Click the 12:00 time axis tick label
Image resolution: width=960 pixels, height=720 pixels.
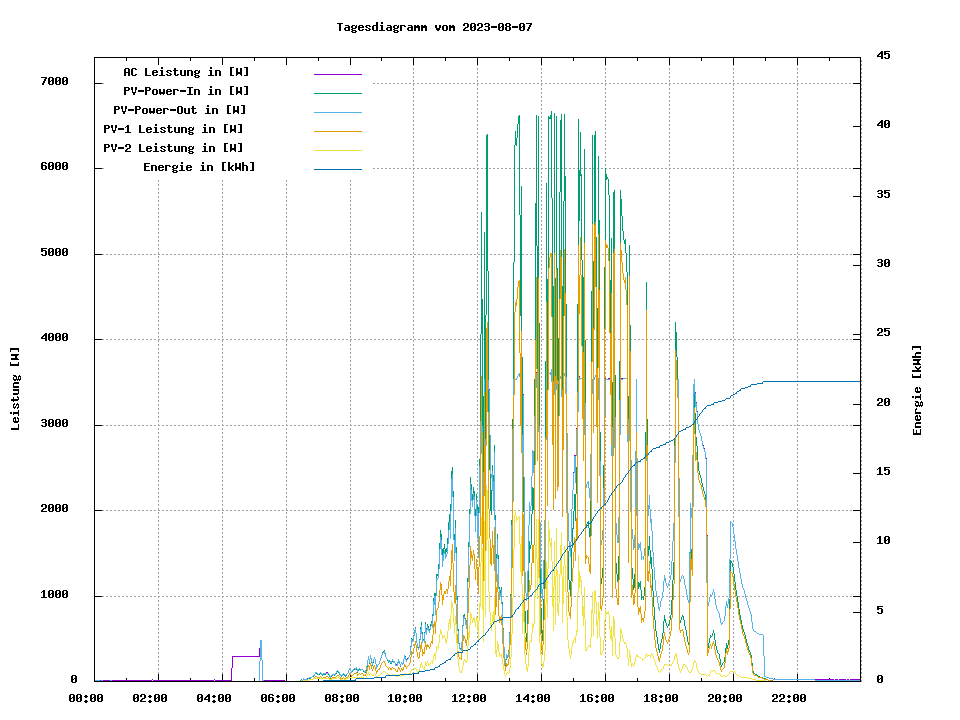469,698
